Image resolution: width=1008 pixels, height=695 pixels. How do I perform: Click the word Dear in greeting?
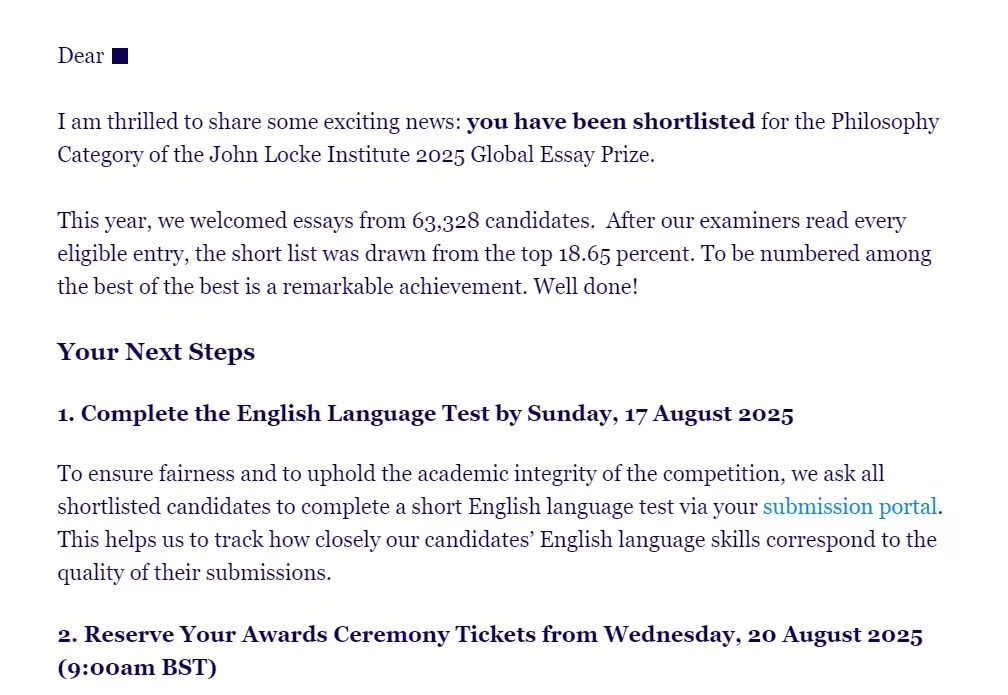point(80,56)
